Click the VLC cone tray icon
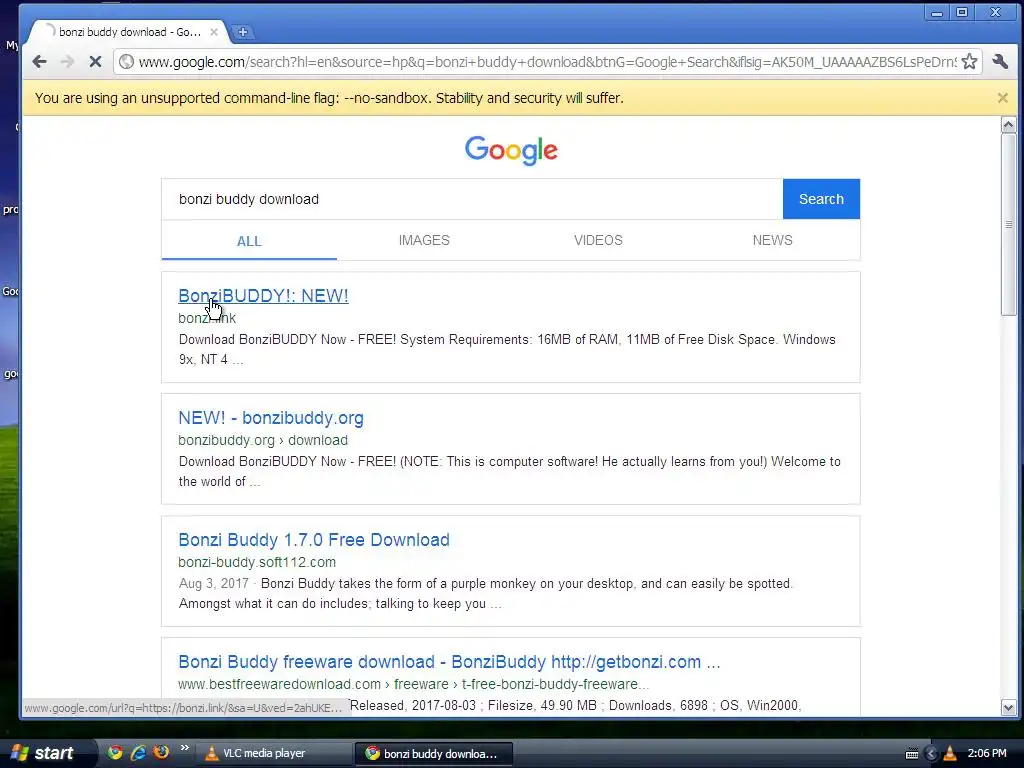This screenshot has height=768, width=1024. click(x=950, y=753)
